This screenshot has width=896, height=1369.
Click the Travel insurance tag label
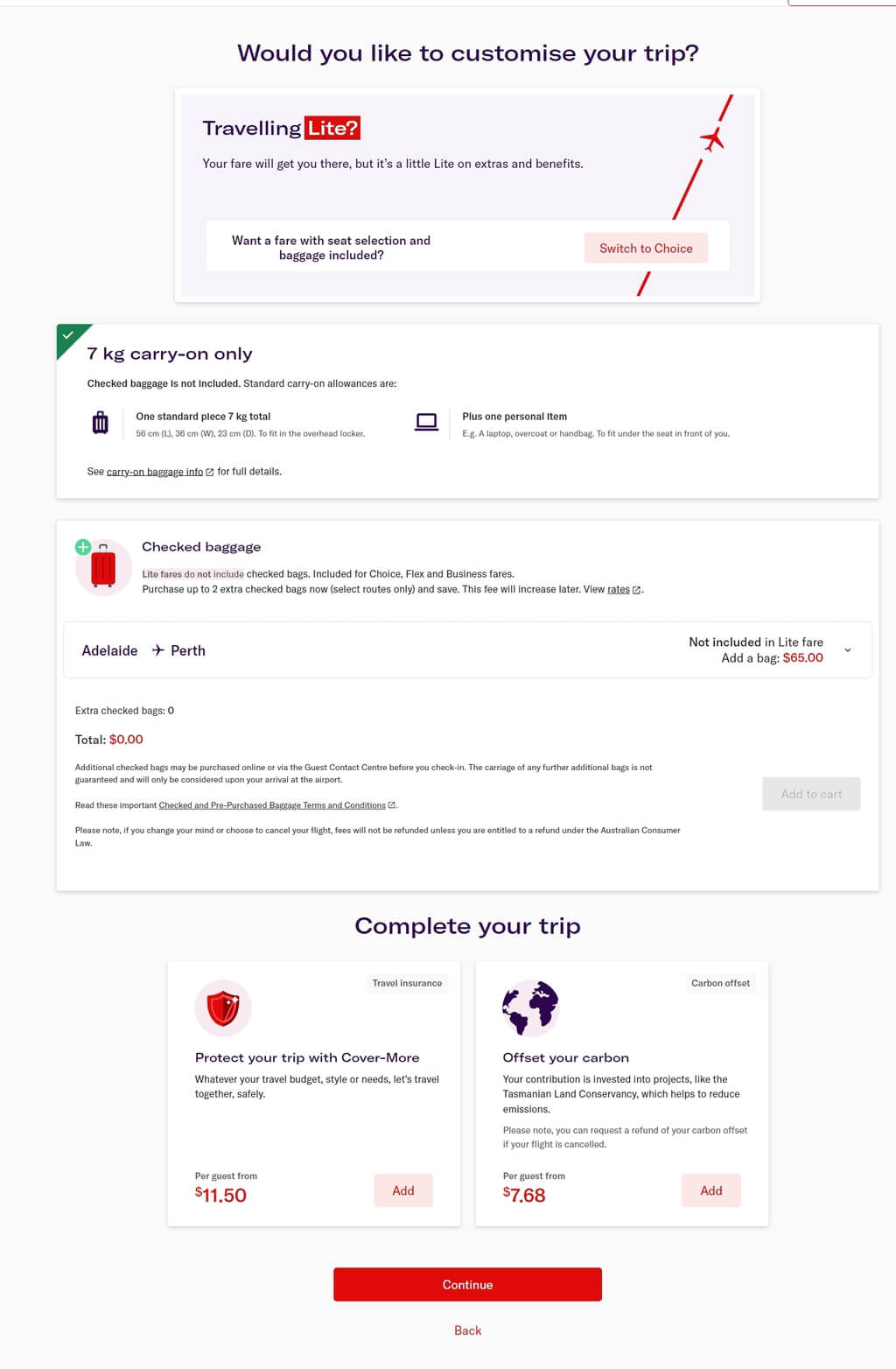pos(407,983)
